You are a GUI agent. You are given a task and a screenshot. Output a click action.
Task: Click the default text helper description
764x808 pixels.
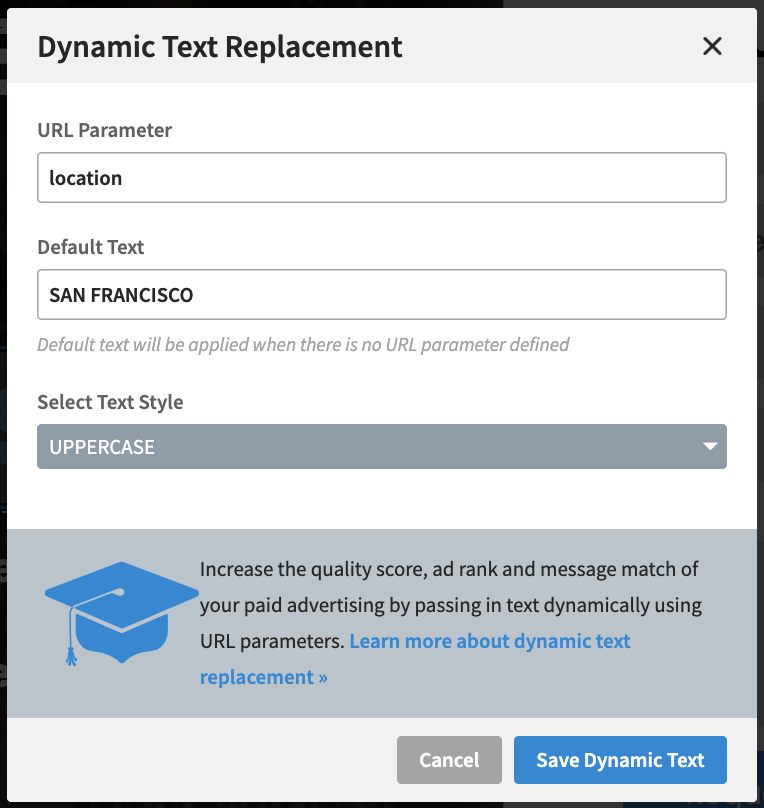pyautogui.click(x=303, y=344)
